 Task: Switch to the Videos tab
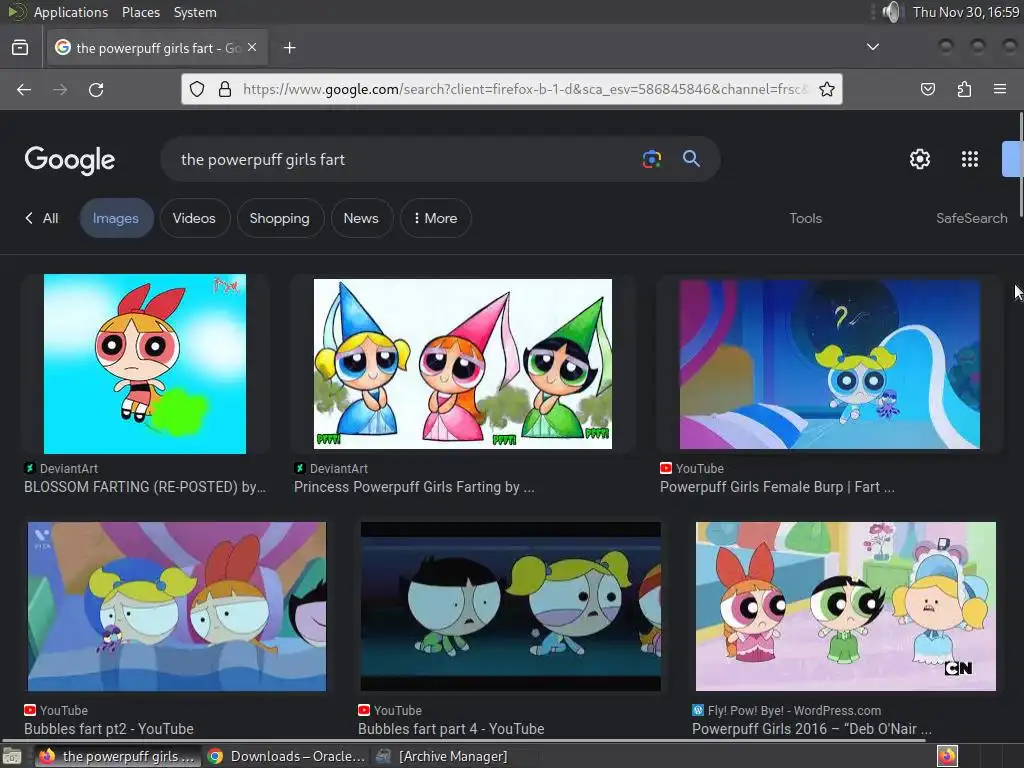pos(194,218)
